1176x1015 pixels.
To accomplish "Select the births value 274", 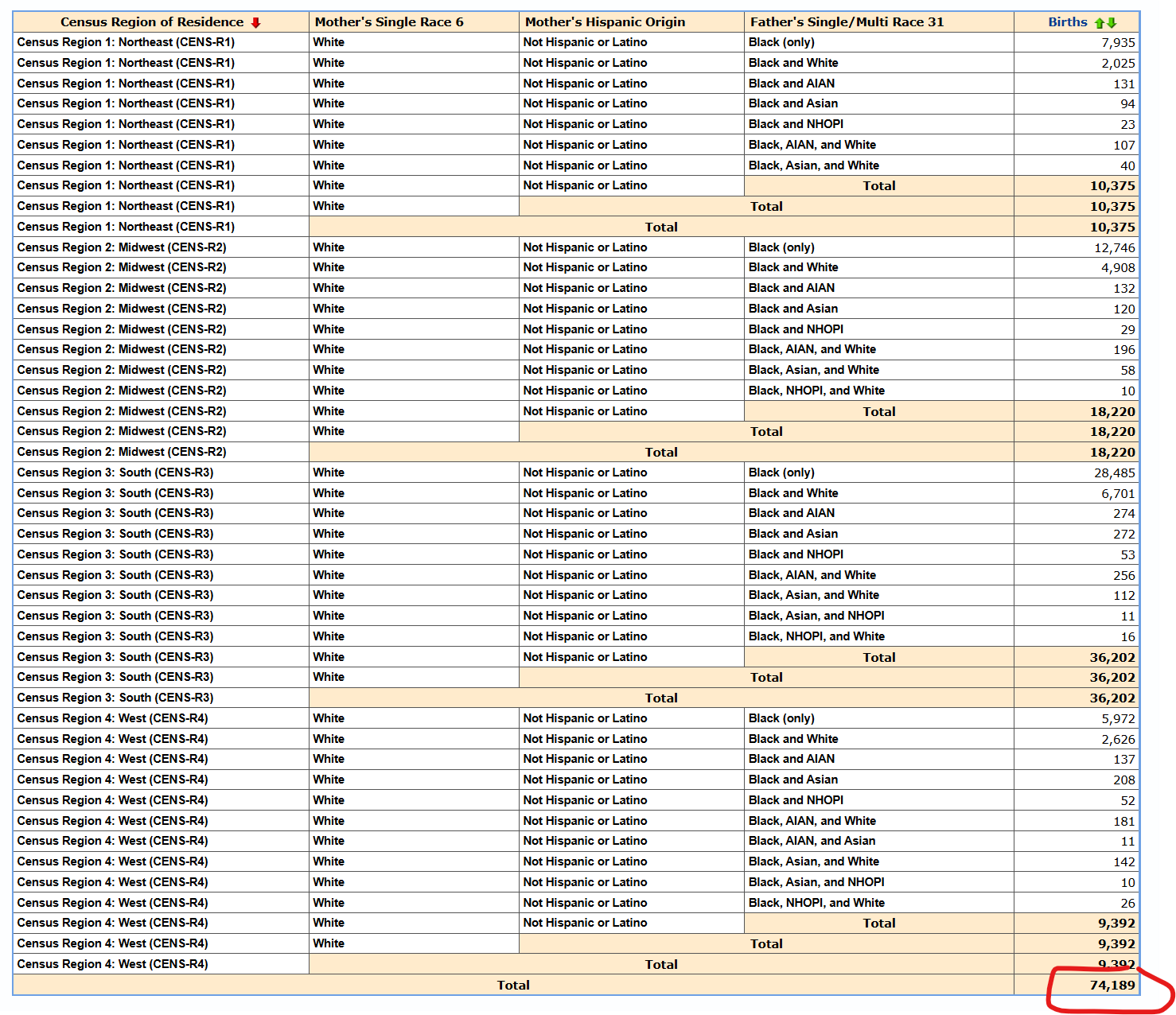I will [x=1124, y=514].
